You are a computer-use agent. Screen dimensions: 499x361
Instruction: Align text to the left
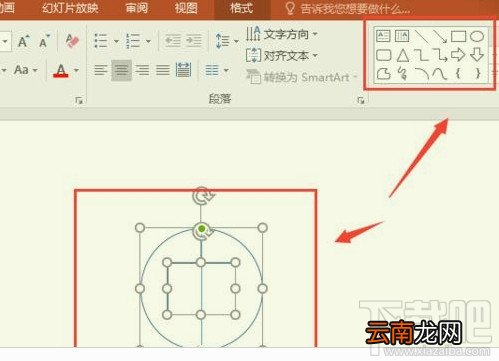[100, 70]
